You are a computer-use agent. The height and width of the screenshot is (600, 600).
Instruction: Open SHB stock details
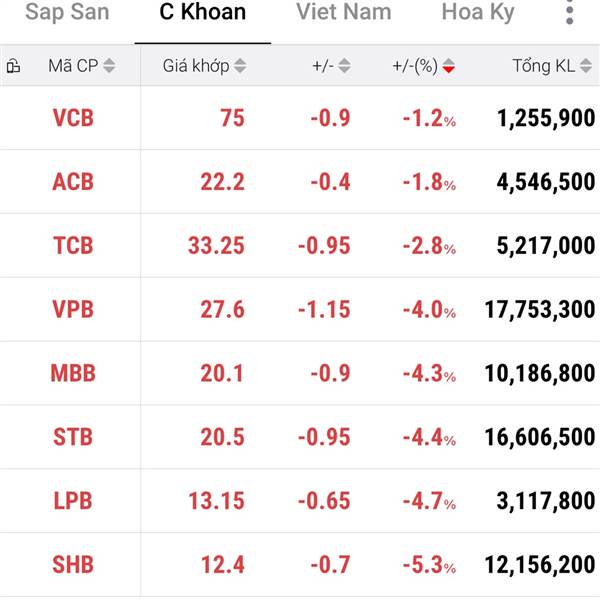click(73, 565)
